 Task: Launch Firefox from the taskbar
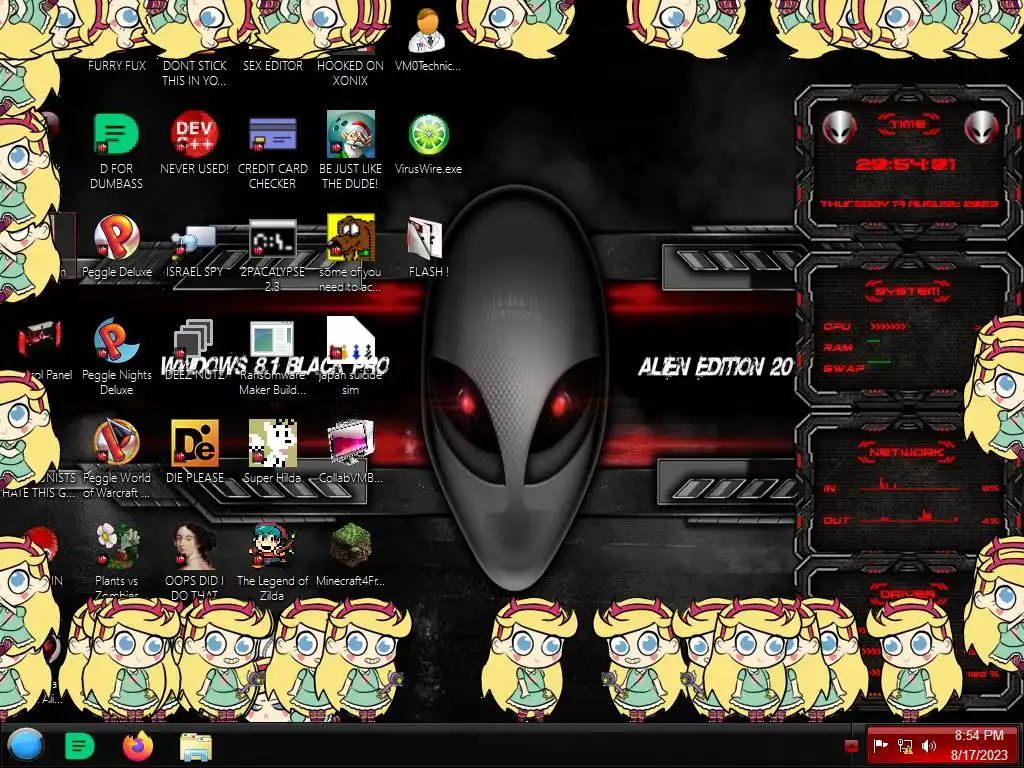point(138,746)
